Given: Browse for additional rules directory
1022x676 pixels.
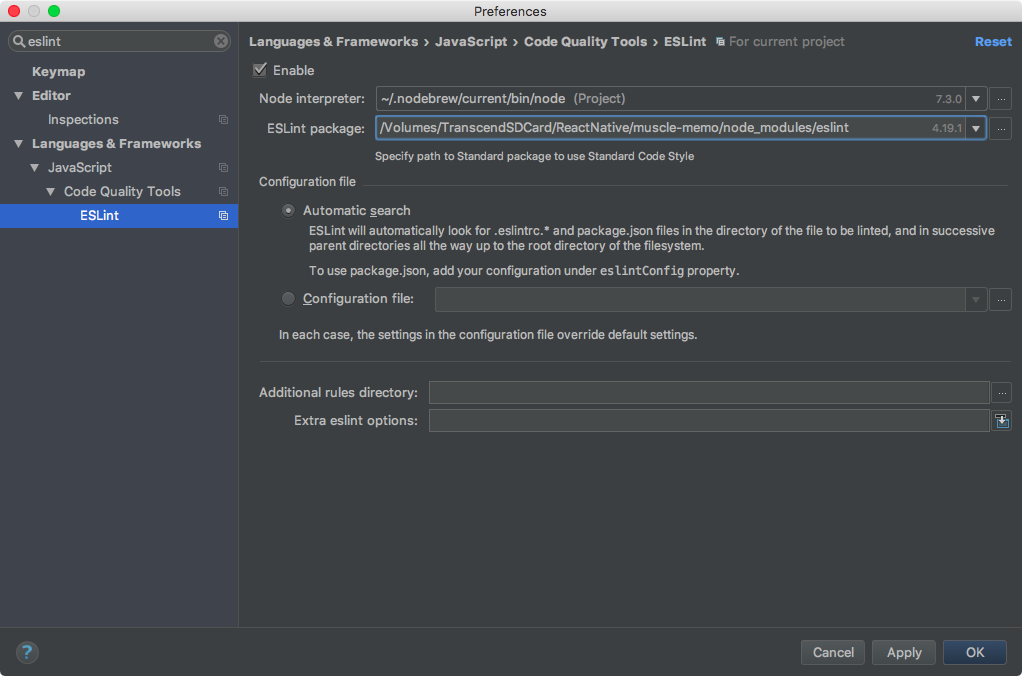Looking at the screenshot, I should 1002,392.
